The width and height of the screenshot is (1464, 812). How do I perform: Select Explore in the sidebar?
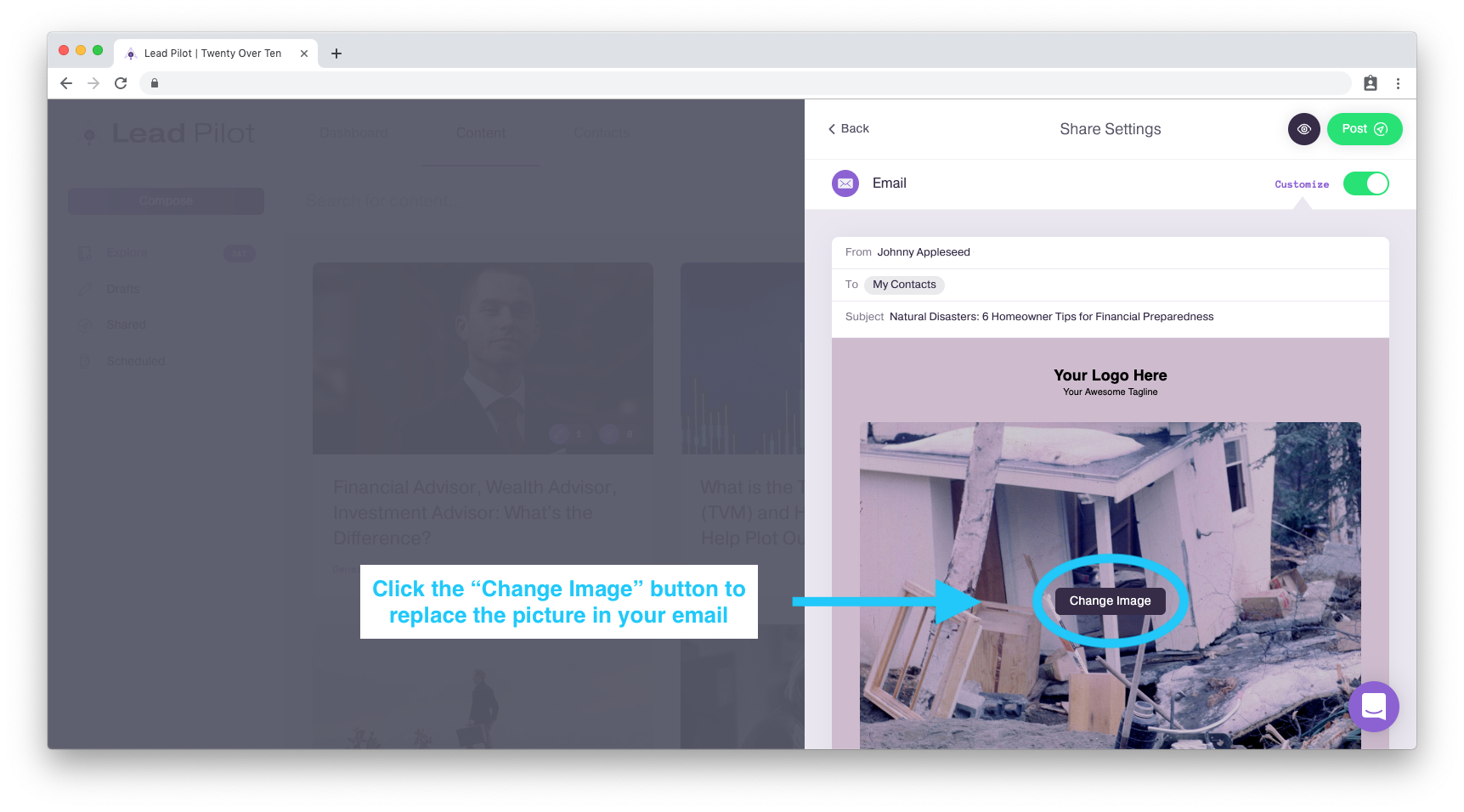point(127,253)
